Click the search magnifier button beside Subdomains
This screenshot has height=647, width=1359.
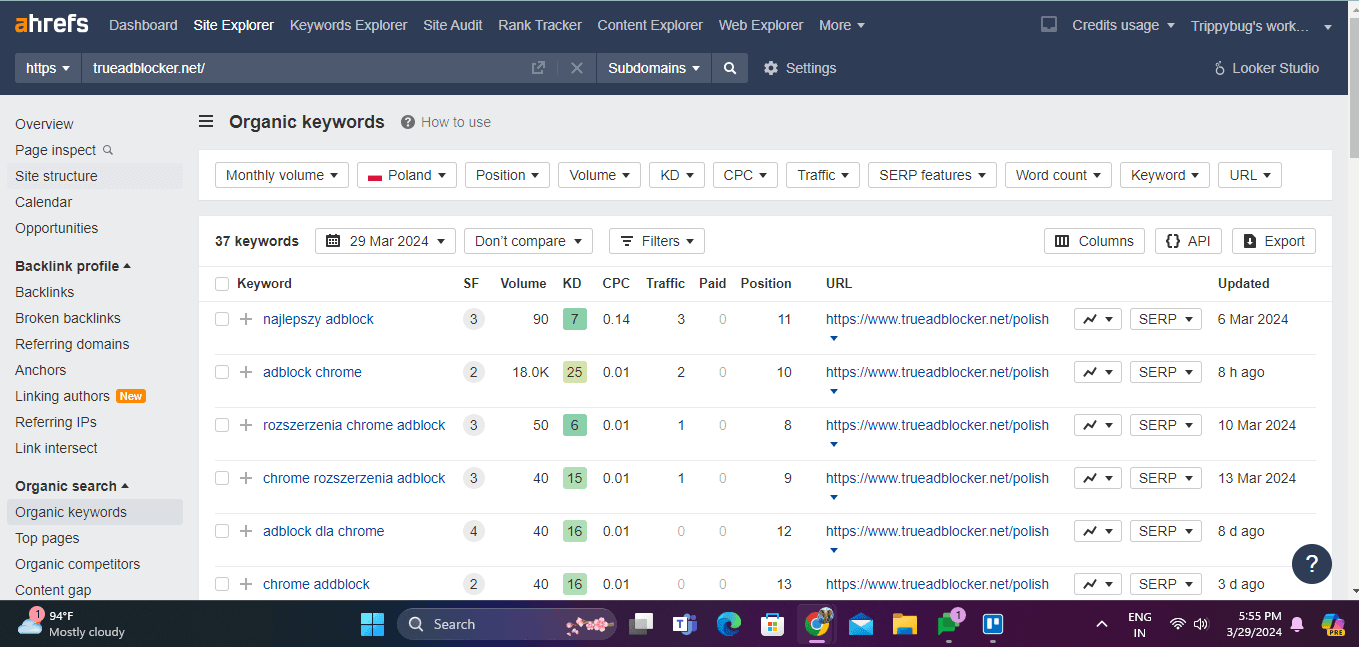click(x=730, y=68)
